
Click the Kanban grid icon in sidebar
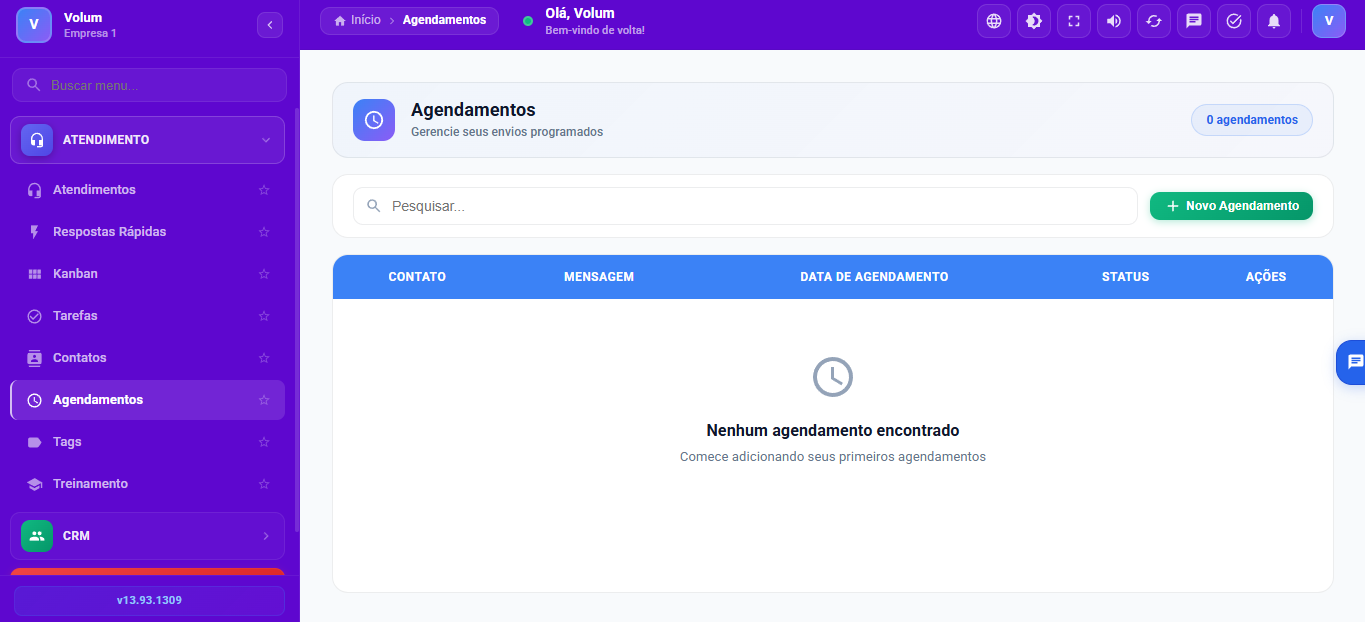[x=35, y=274]
